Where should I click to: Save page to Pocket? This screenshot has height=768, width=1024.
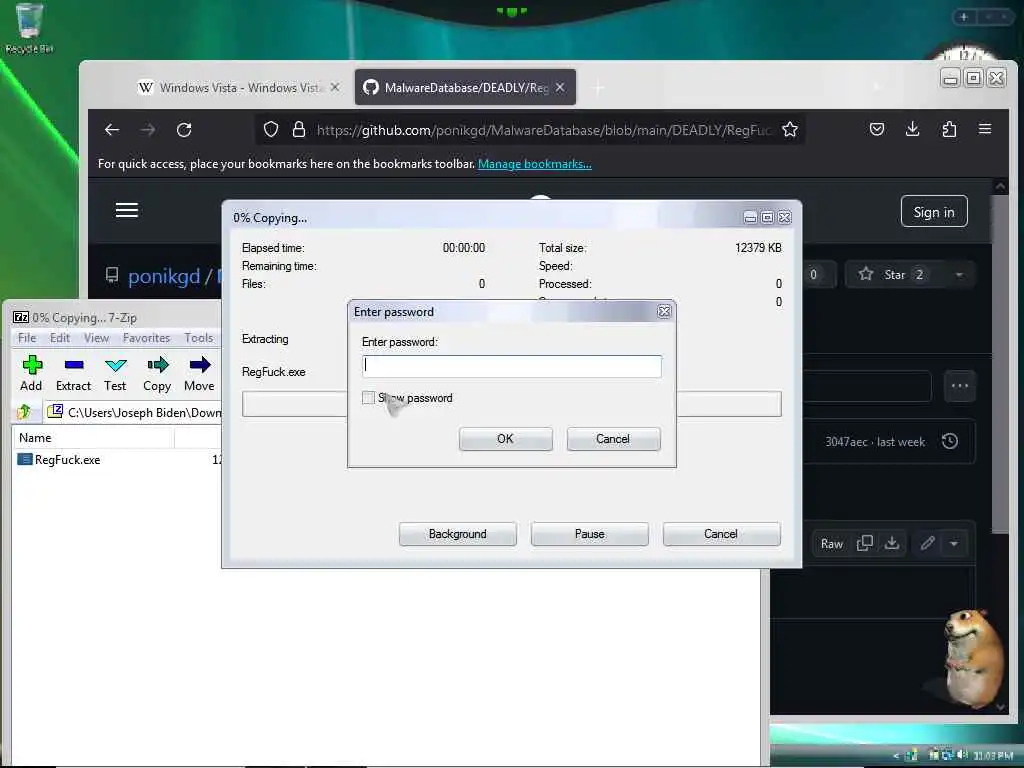point(876,129)
